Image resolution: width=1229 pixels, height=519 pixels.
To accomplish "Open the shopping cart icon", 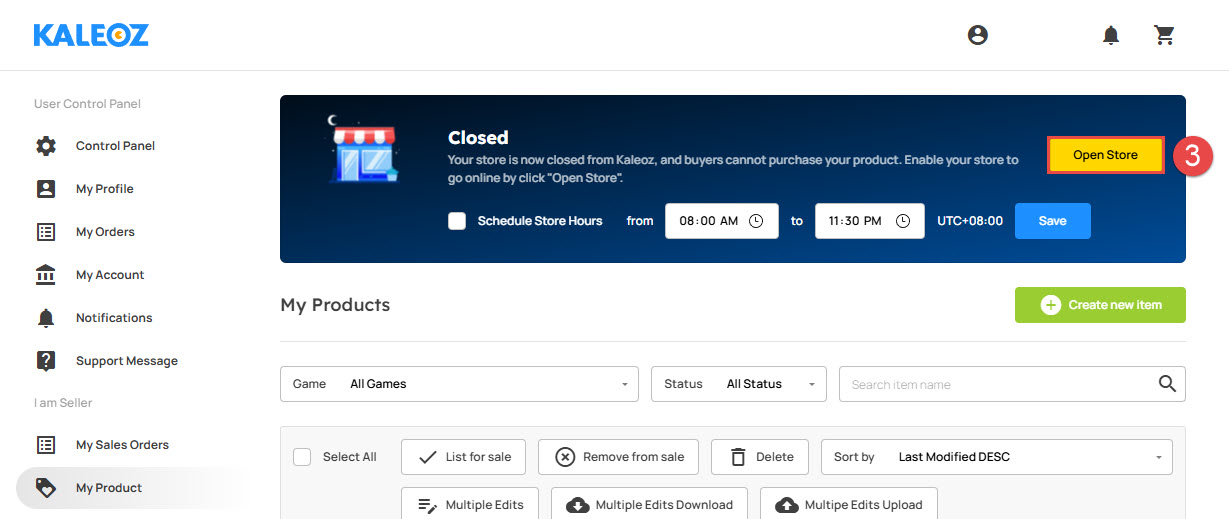I will [x=1164, y=35].
